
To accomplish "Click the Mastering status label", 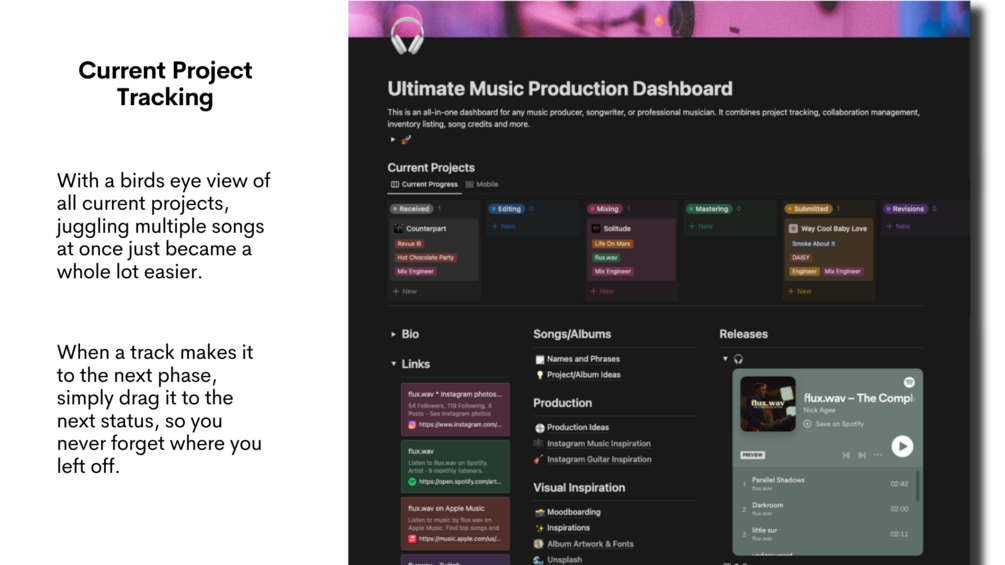I will tap(709, 209).
